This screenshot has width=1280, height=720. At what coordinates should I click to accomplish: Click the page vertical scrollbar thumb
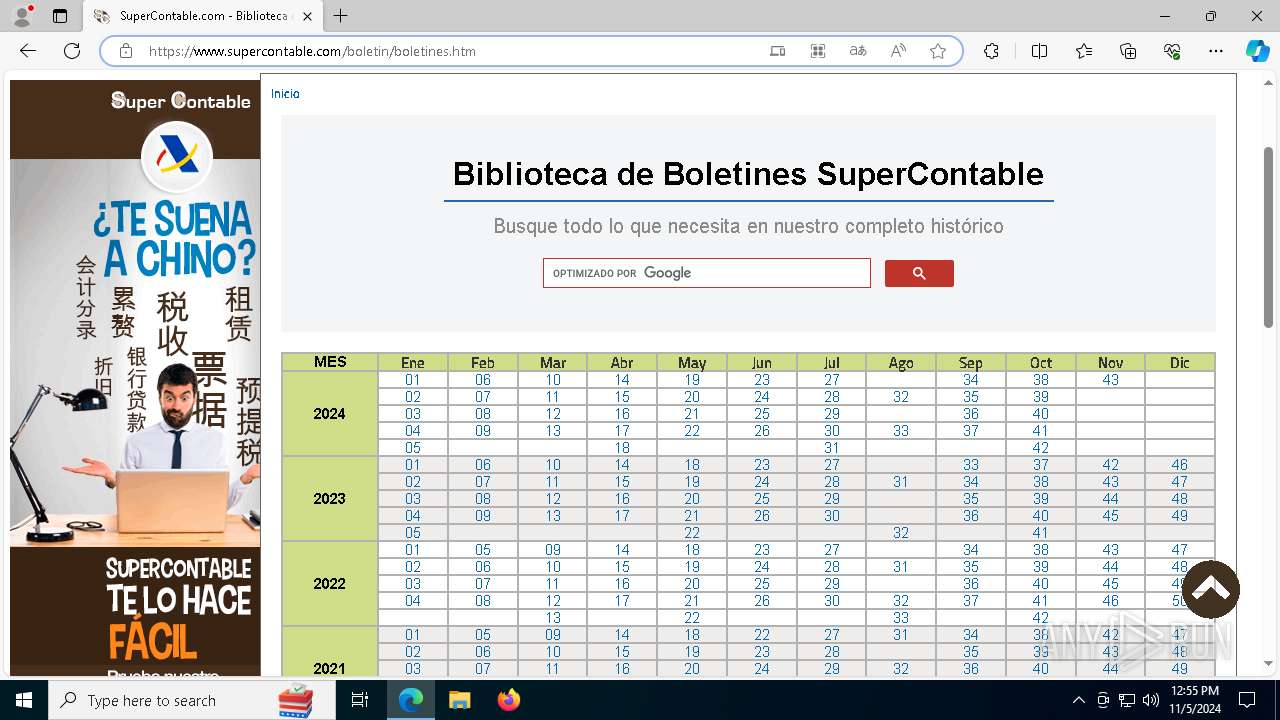pos(1268,237)
